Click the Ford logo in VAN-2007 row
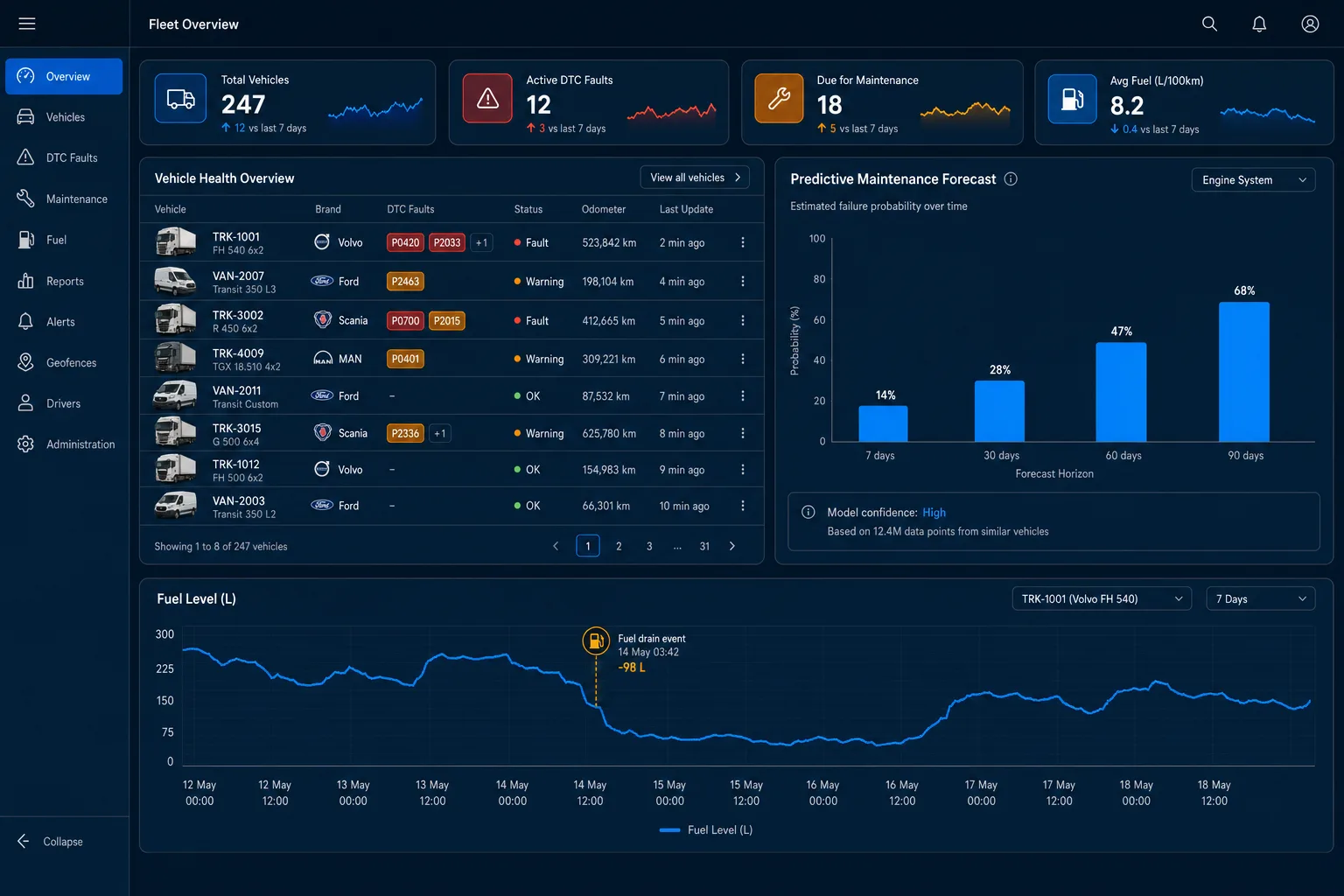This screenshot has height=896, width=1344. [322, 282]
